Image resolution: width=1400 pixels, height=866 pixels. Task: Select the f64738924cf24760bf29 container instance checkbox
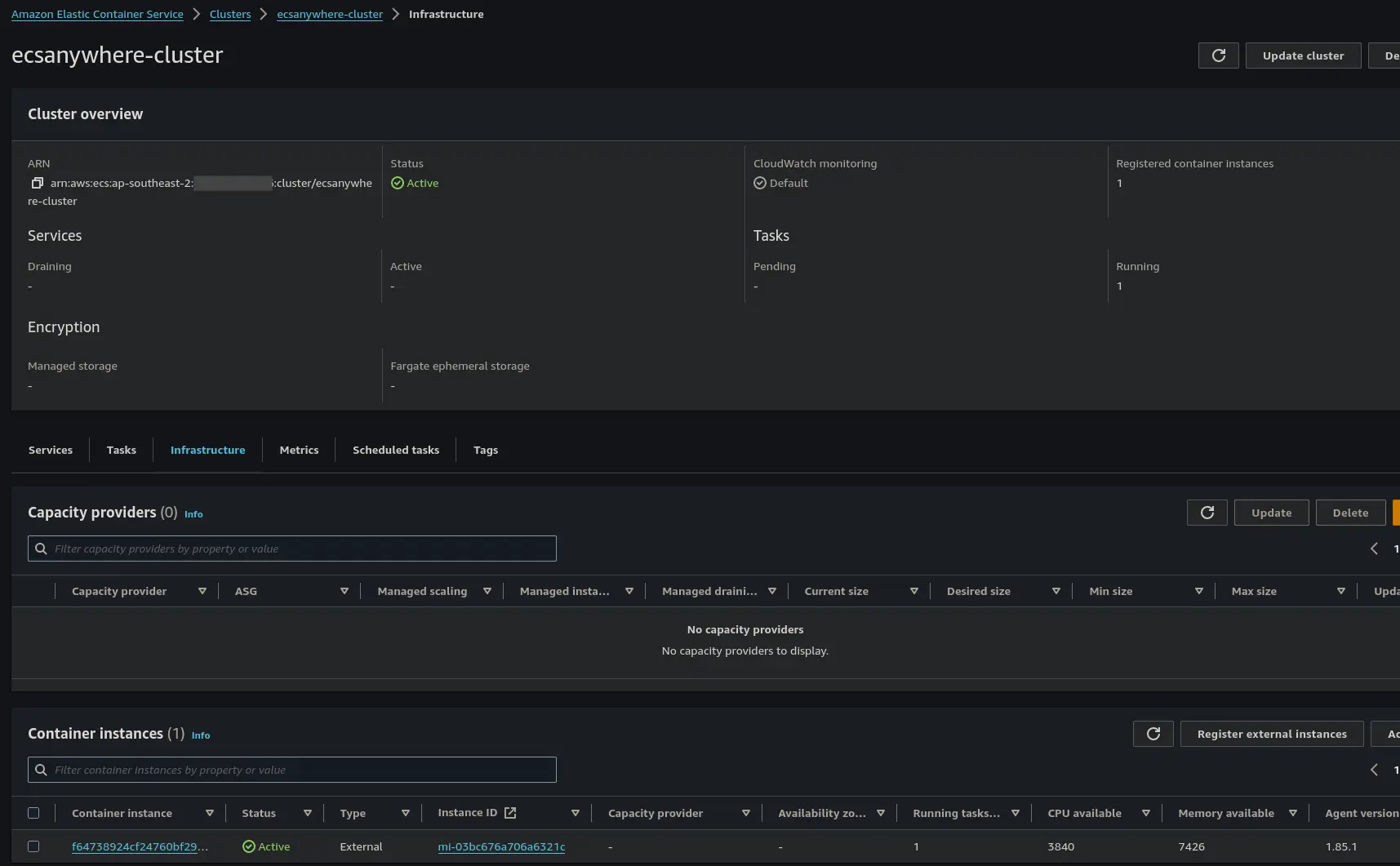(33, 846)
